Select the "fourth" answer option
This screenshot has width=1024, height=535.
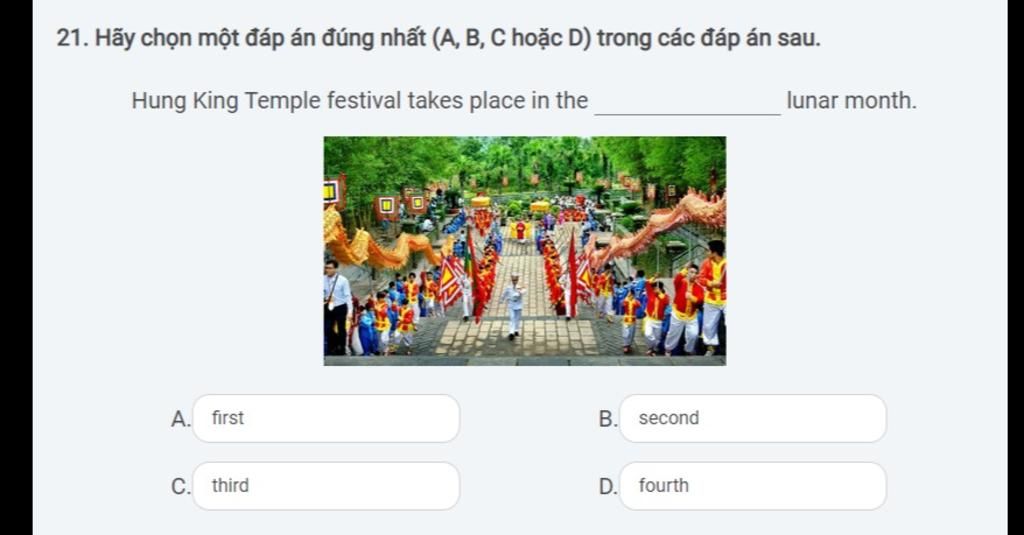[752, 486]
